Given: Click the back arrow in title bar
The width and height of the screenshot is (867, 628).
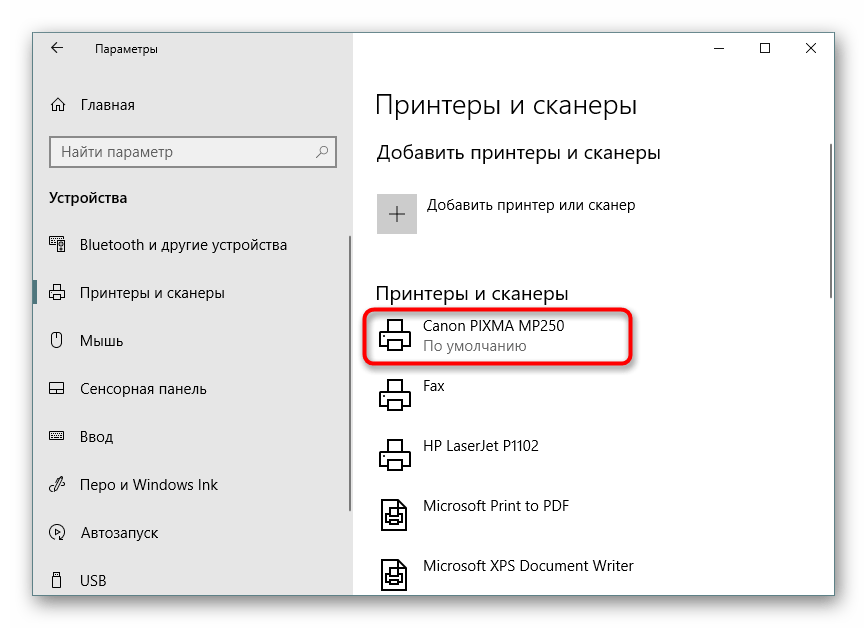Looking at the screenshot, I should click(57, 48).
